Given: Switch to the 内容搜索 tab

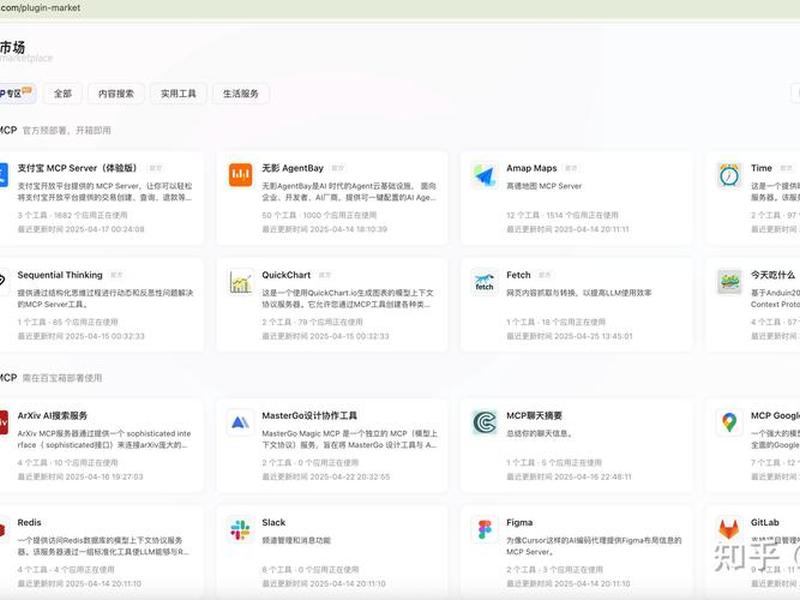Looking at the screenshot, I should pyautogui.click(x=116, y=93).
